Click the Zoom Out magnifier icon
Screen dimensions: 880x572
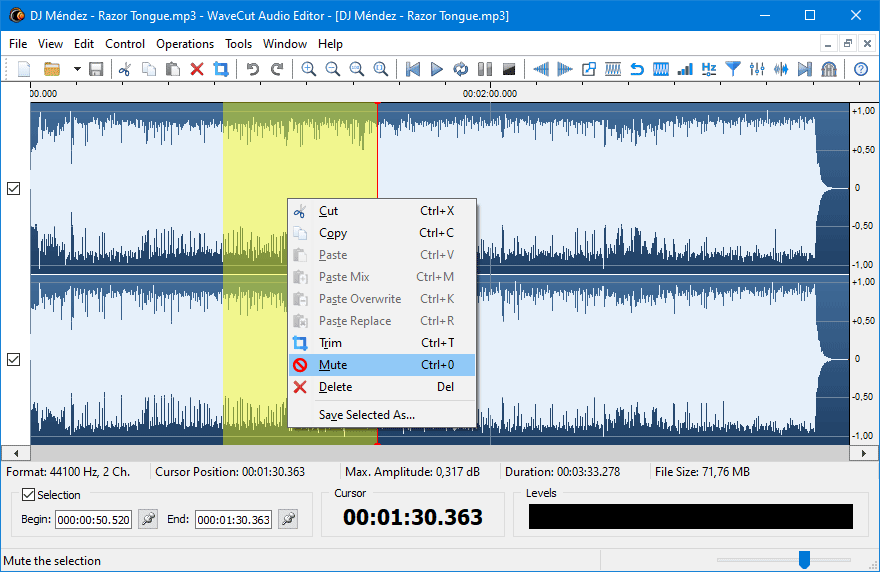(332, 69)
